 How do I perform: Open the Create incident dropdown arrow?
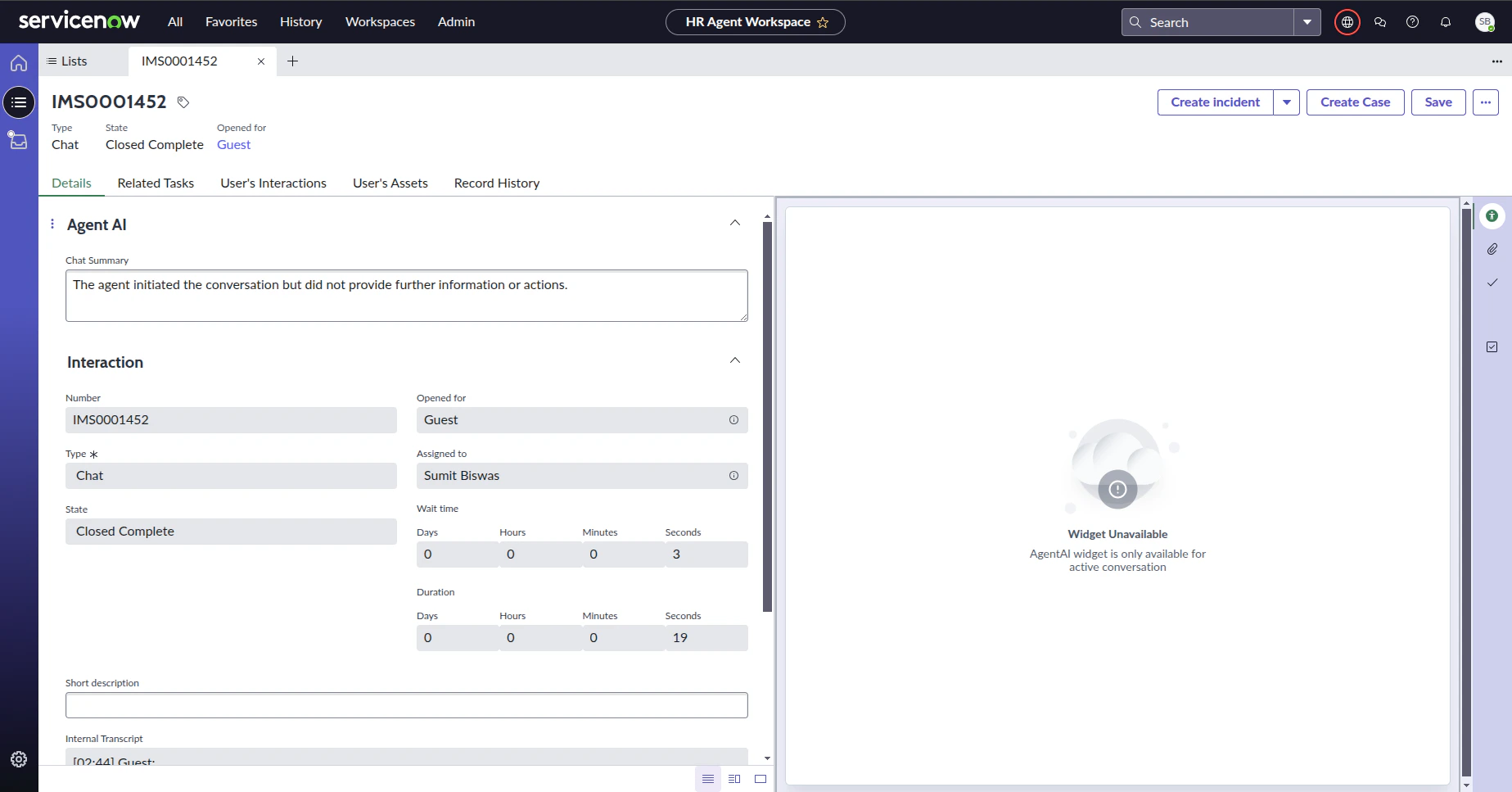click(1287, 102)
